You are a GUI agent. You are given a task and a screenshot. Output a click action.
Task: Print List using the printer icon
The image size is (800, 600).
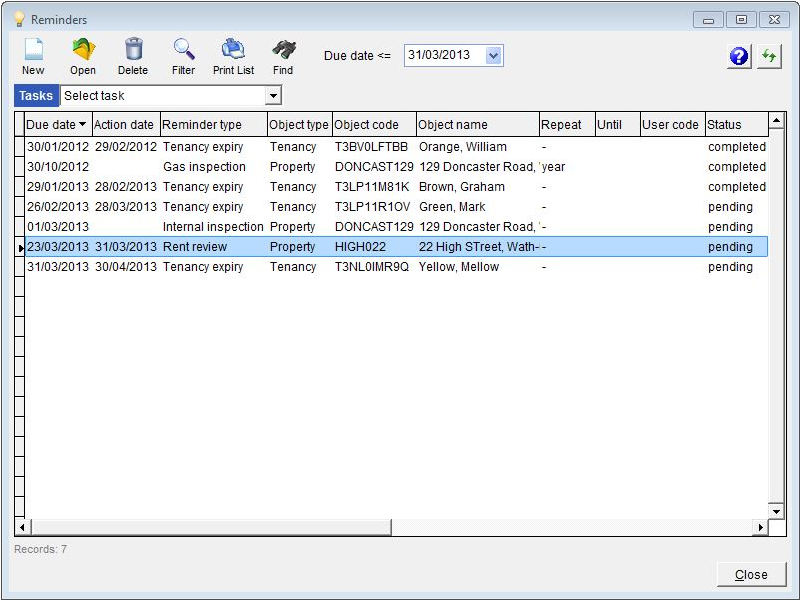pos(233,57)
